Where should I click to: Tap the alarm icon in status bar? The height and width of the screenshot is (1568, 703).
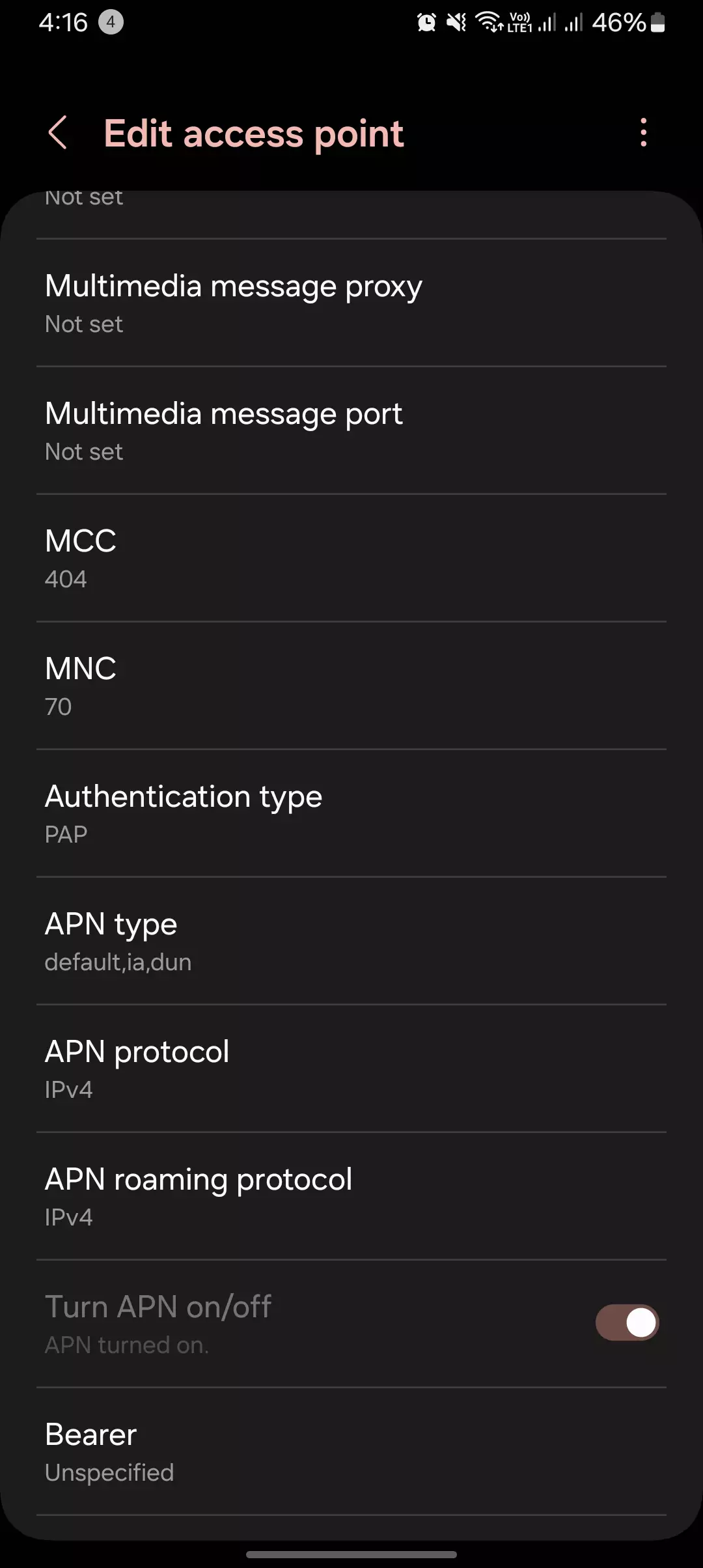(x=426, y=23)
